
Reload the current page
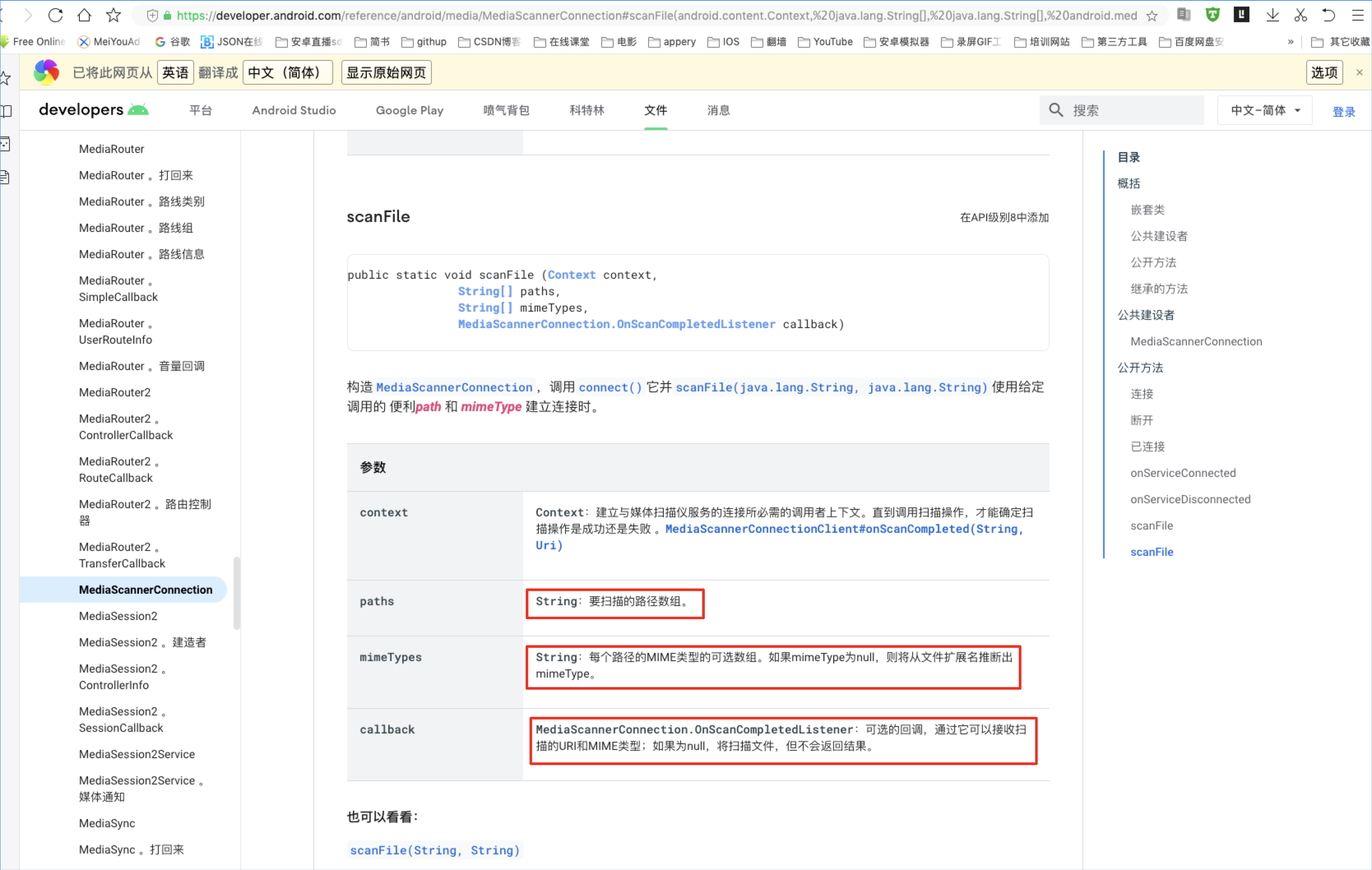[55, 15]
